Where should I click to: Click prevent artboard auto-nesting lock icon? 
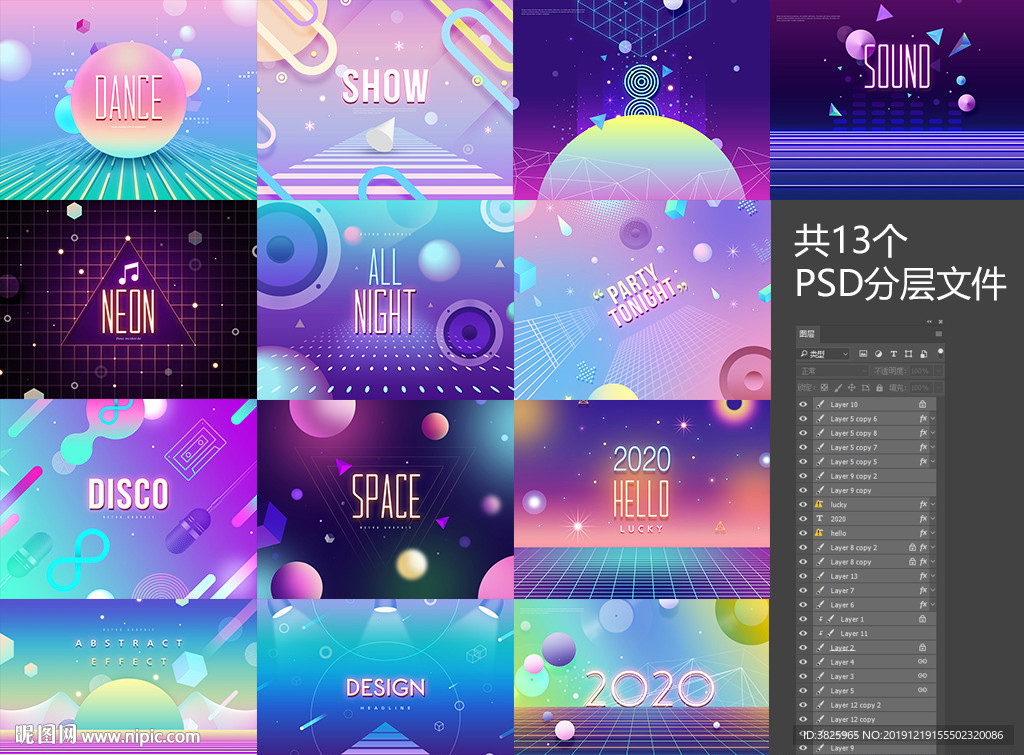pos(865,387)
